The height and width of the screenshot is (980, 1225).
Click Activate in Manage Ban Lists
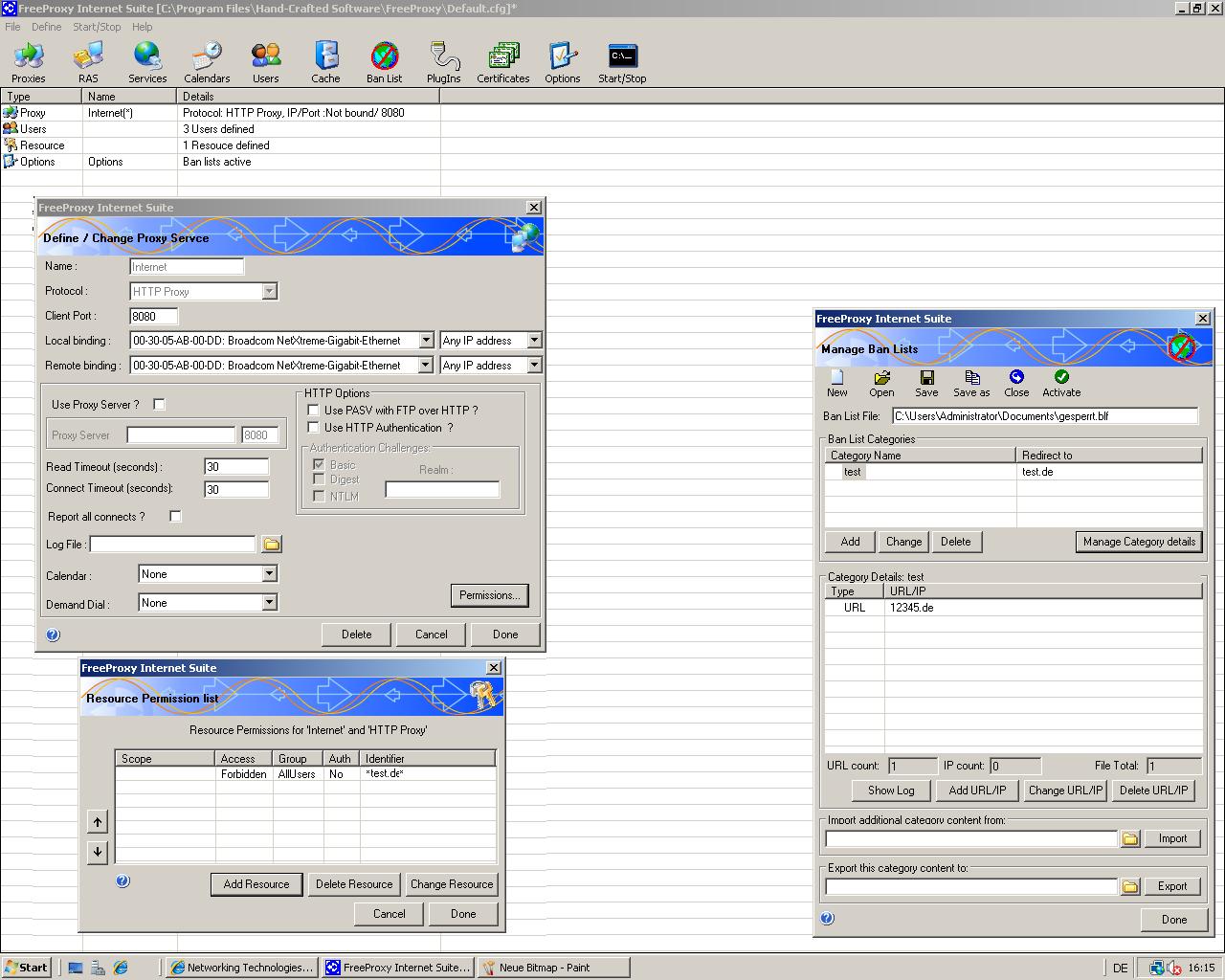point(1061,384)
